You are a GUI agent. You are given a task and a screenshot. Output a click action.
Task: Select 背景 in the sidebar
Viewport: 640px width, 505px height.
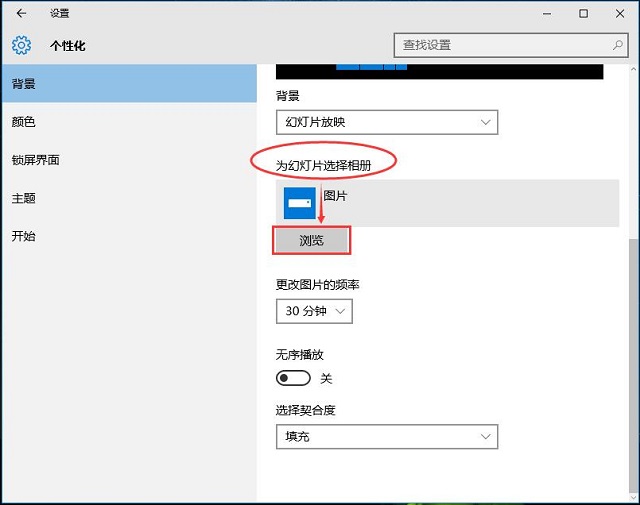click(x=24, y=84)
